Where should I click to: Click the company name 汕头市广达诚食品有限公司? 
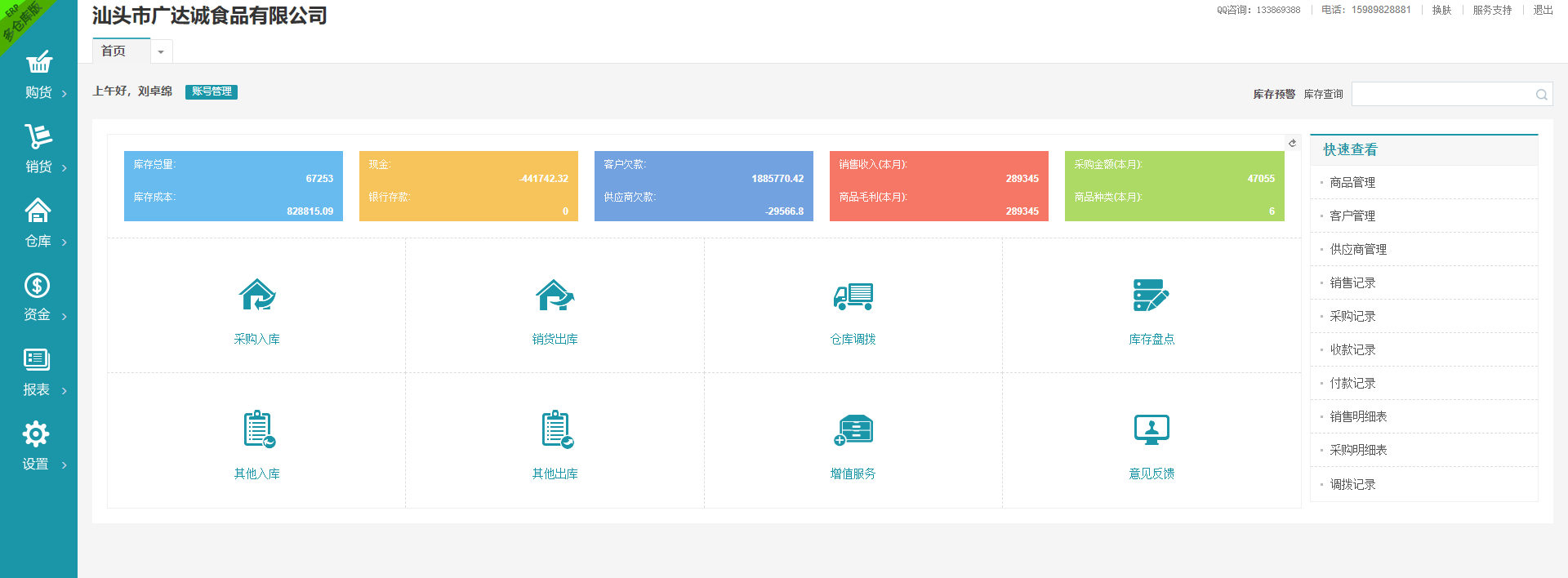point(210,16)
